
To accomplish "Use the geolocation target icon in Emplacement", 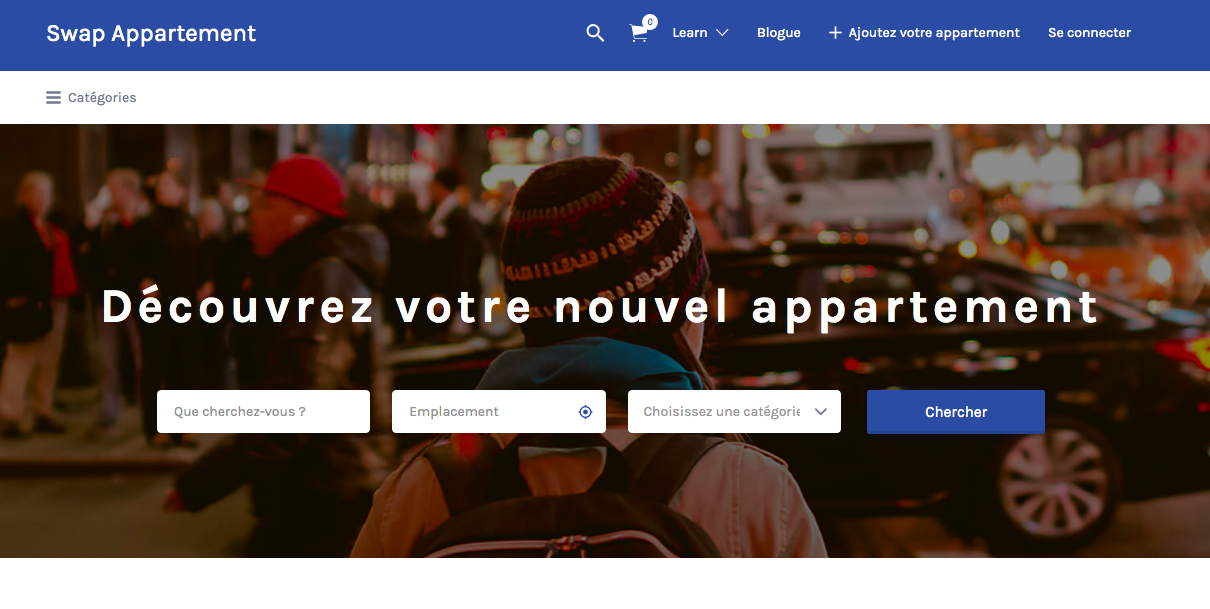I will coord(586,412).
